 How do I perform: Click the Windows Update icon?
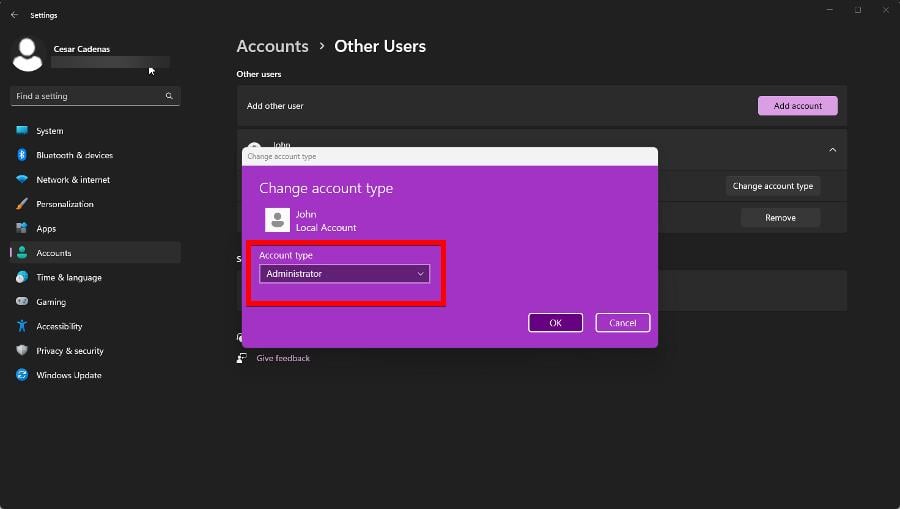point(22,375)
